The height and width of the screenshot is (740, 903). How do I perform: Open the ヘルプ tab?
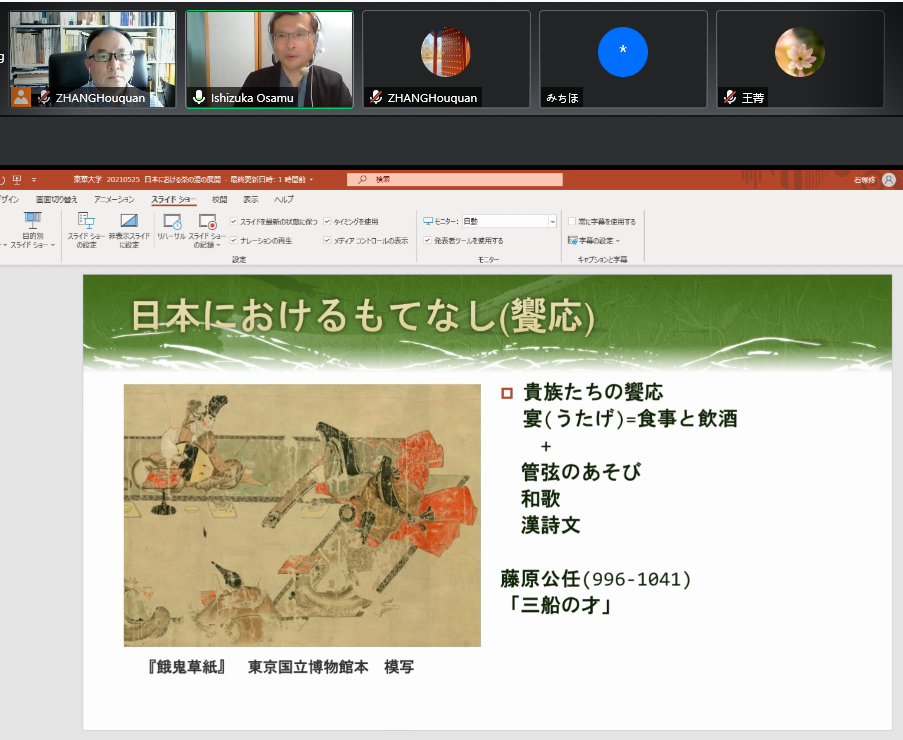click(x=284, y=200)
